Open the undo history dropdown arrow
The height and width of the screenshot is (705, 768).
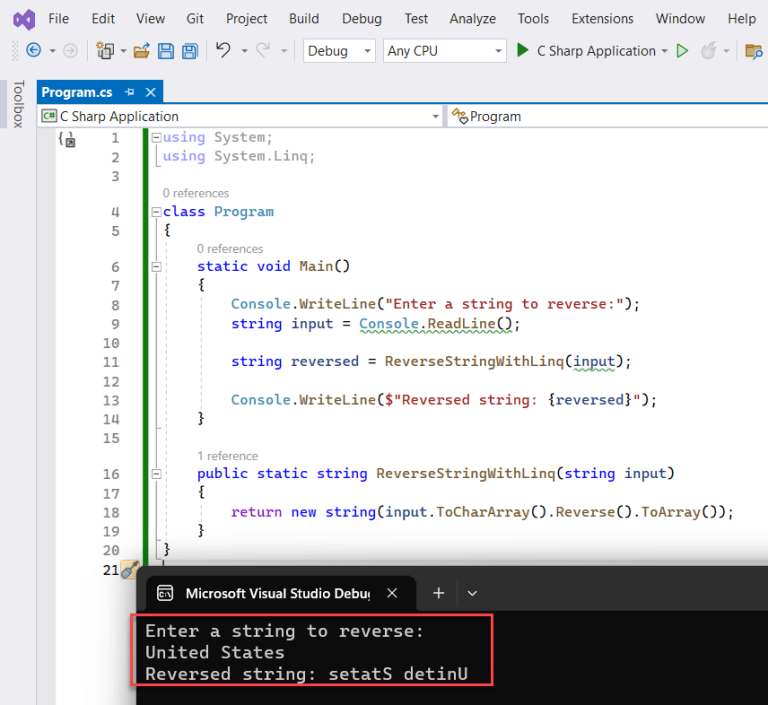point(244,51)
